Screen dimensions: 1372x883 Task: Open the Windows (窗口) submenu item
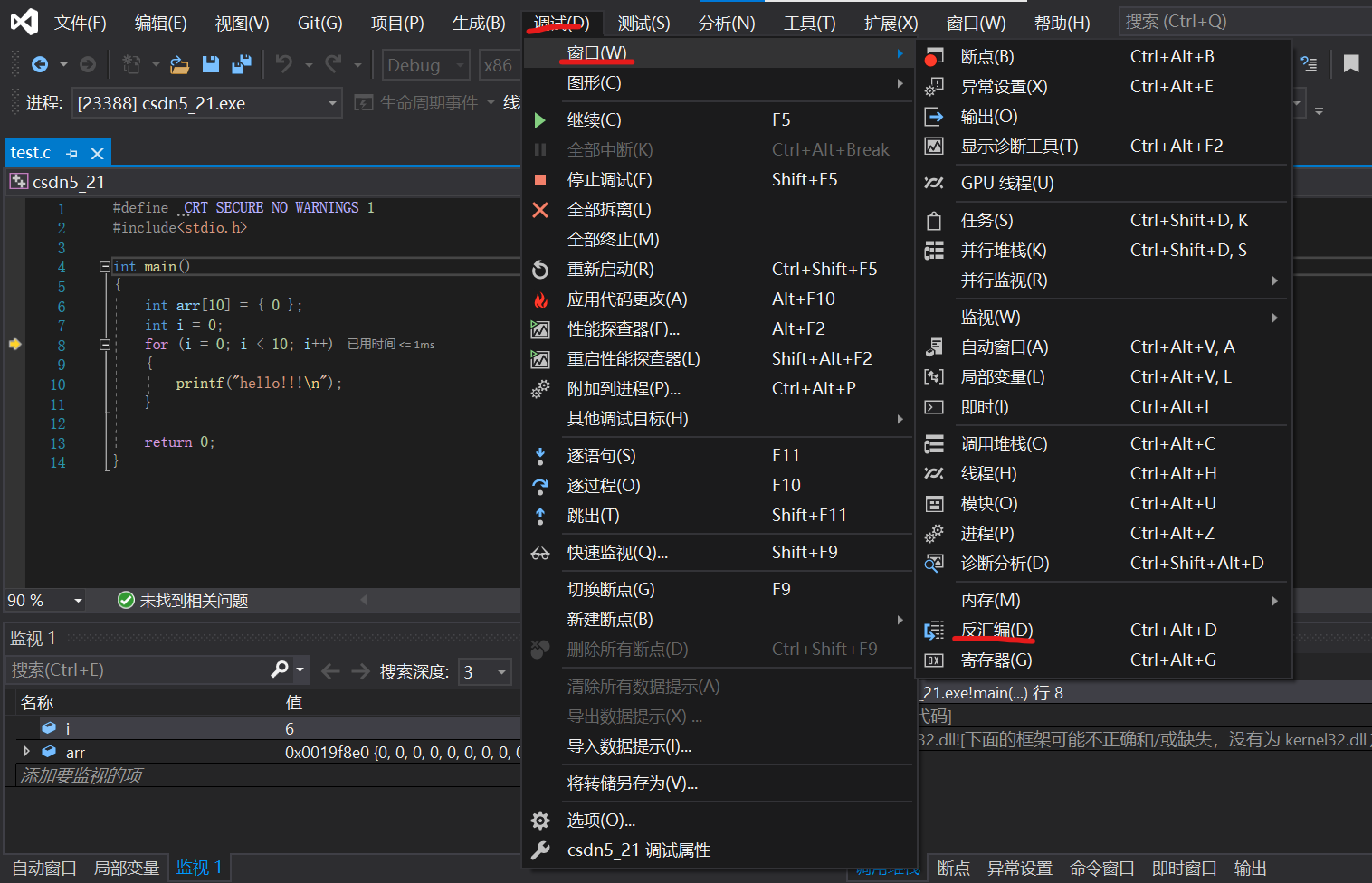click(719, 53)
